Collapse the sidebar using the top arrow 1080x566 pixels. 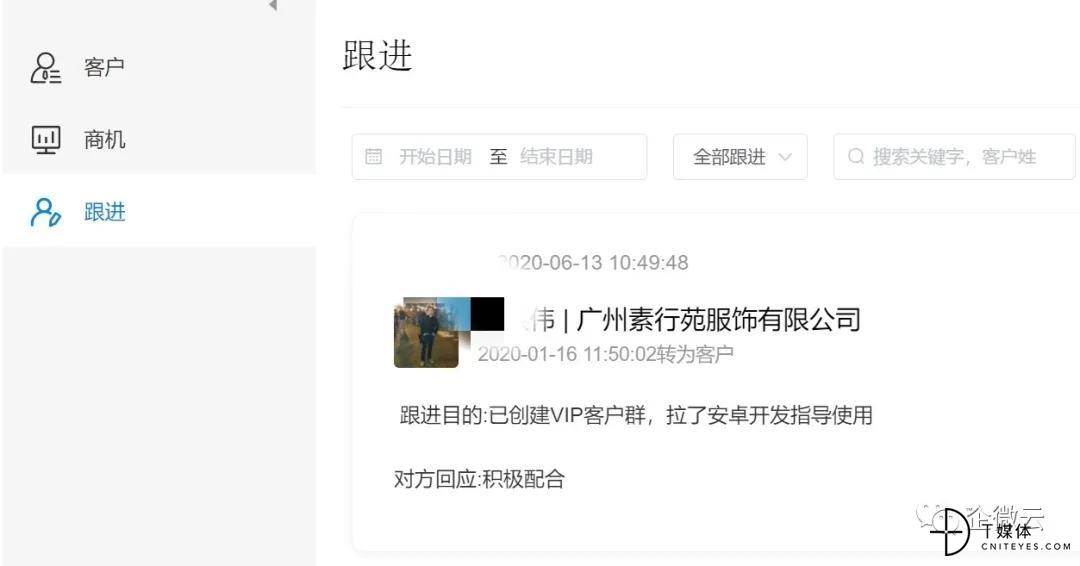point(273,6)
